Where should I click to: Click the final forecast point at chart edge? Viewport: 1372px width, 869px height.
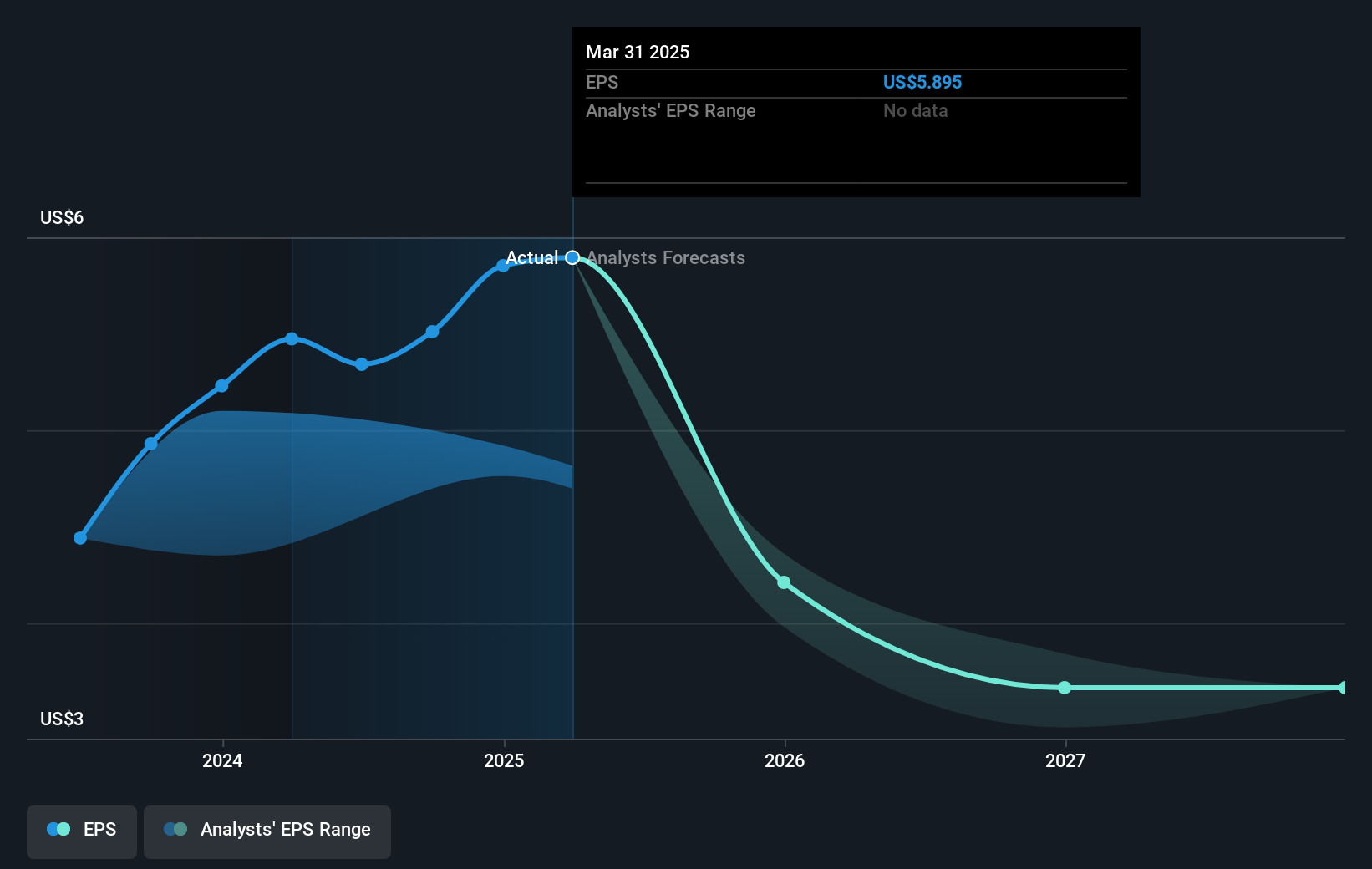pos(1343,688)
